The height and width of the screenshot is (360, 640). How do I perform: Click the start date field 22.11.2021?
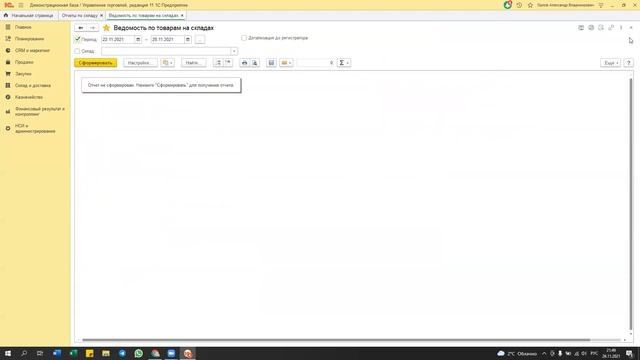118,40
